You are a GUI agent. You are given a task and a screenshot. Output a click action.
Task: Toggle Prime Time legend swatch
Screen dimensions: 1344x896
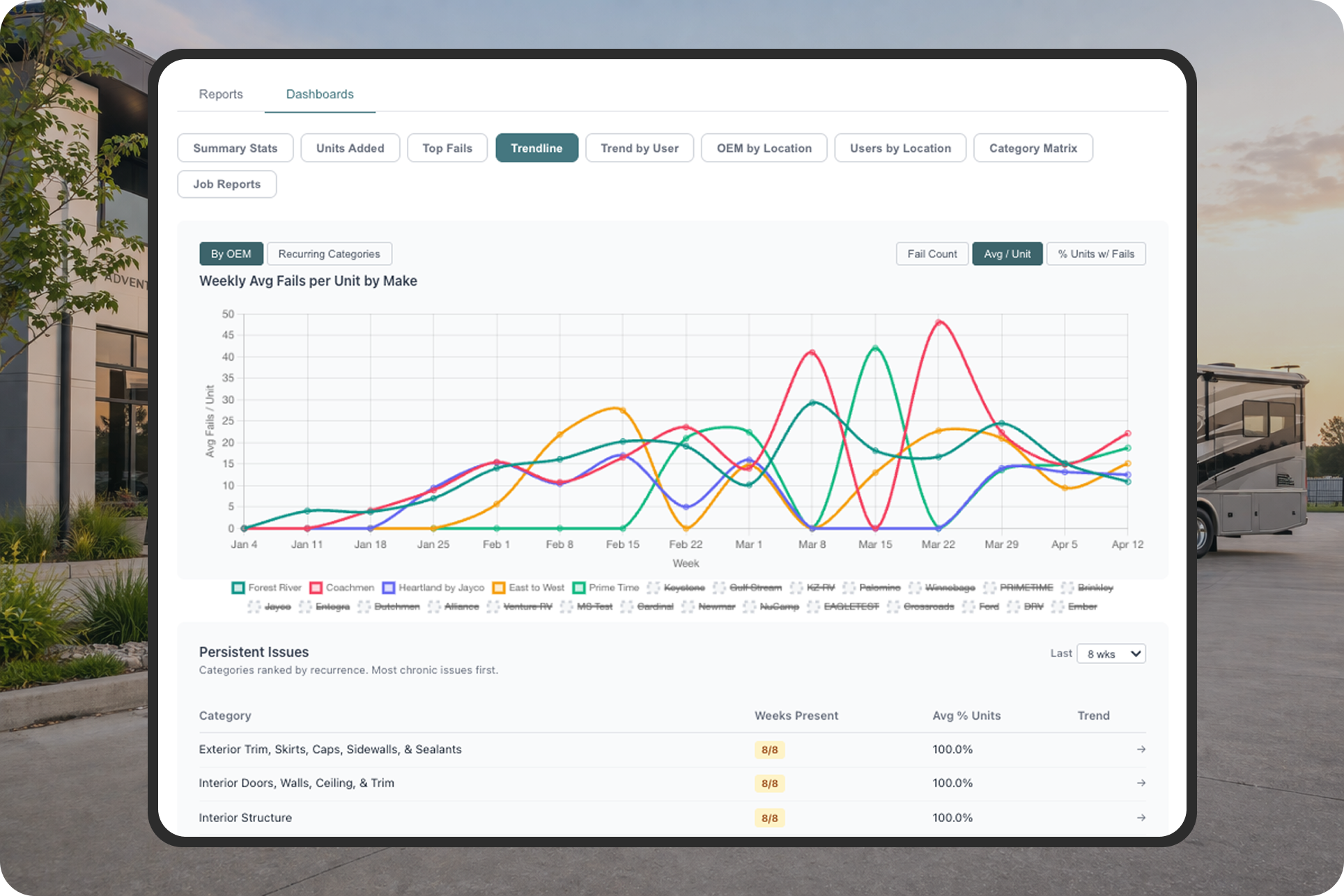point(579,587)
